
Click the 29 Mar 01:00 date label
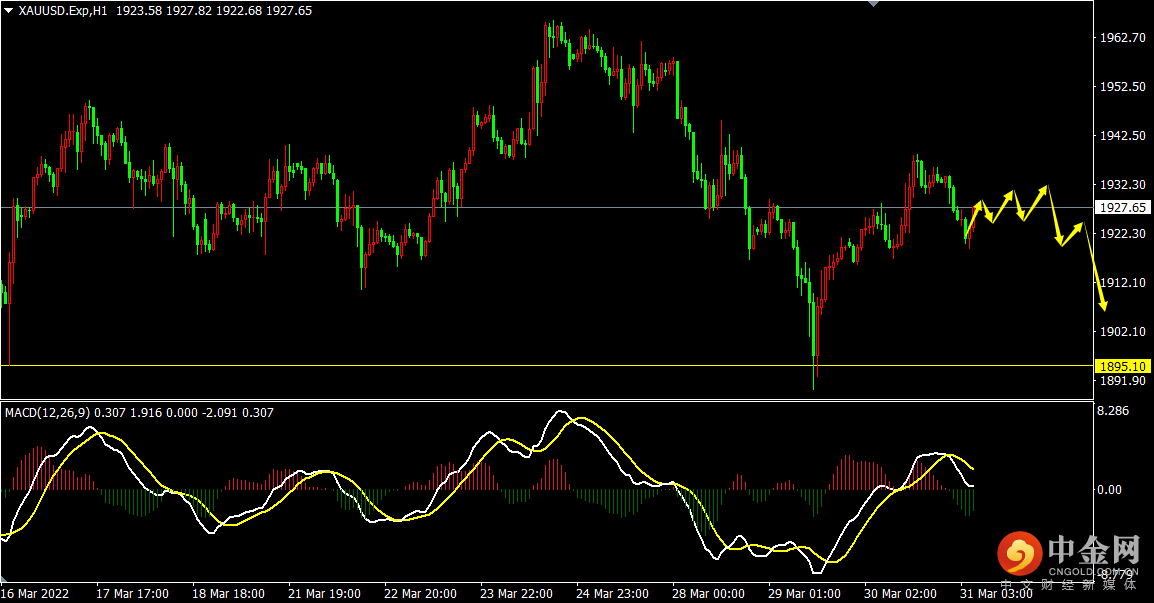coord(804,593)
